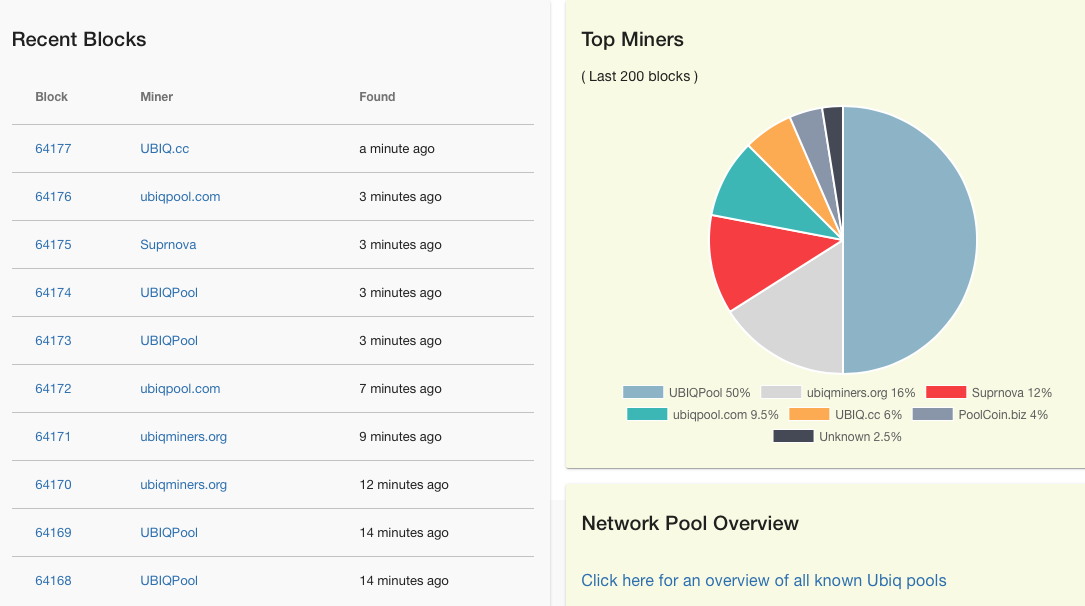Open block 64172 link
This screenshot has height=606, width=1085.
point(53,389)
